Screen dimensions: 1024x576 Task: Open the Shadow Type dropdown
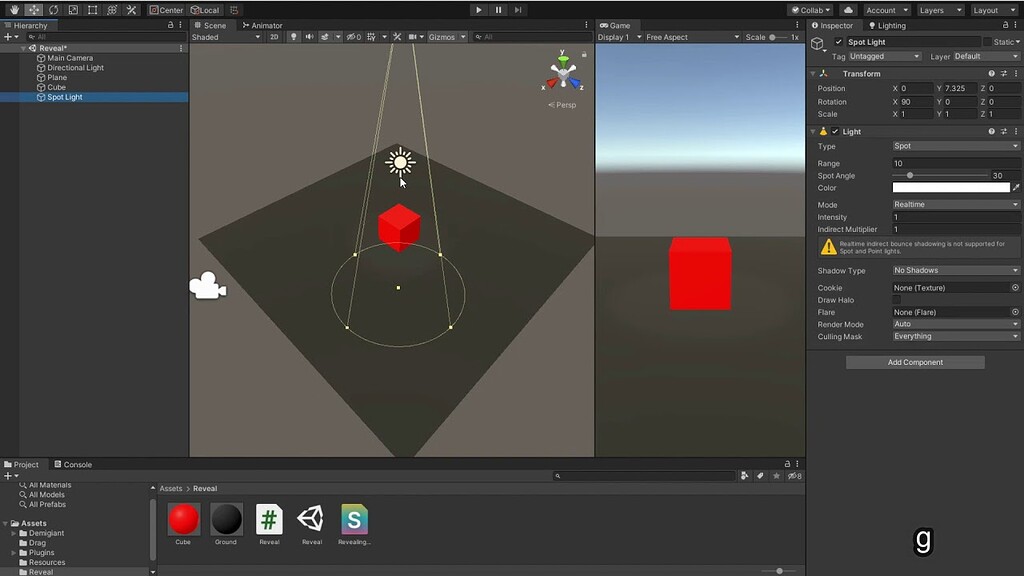click(955, 270)
